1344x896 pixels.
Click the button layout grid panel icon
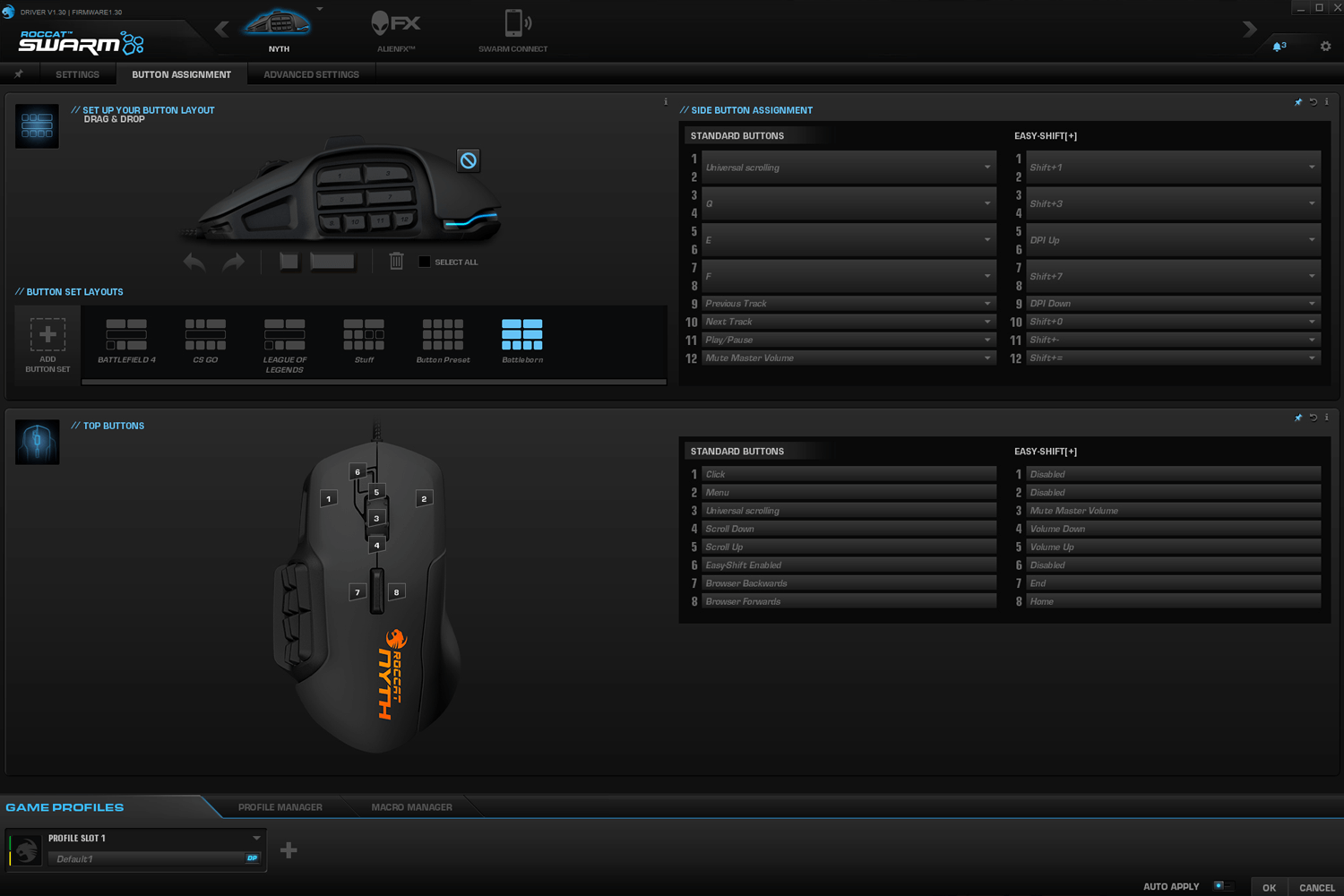pos(37,126)
